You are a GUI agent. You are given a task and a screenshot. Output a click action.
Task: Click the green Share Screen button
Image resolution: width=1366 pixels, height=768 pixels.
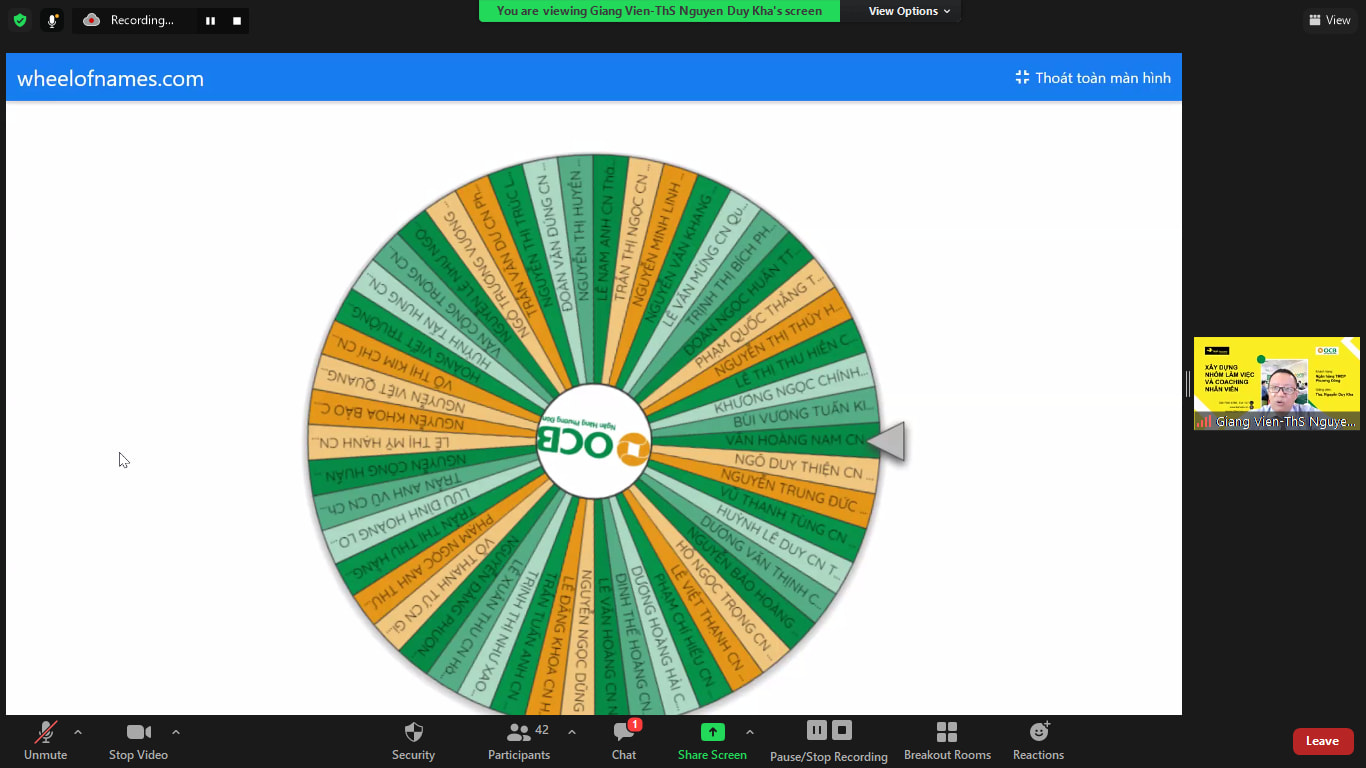(712, 741)
